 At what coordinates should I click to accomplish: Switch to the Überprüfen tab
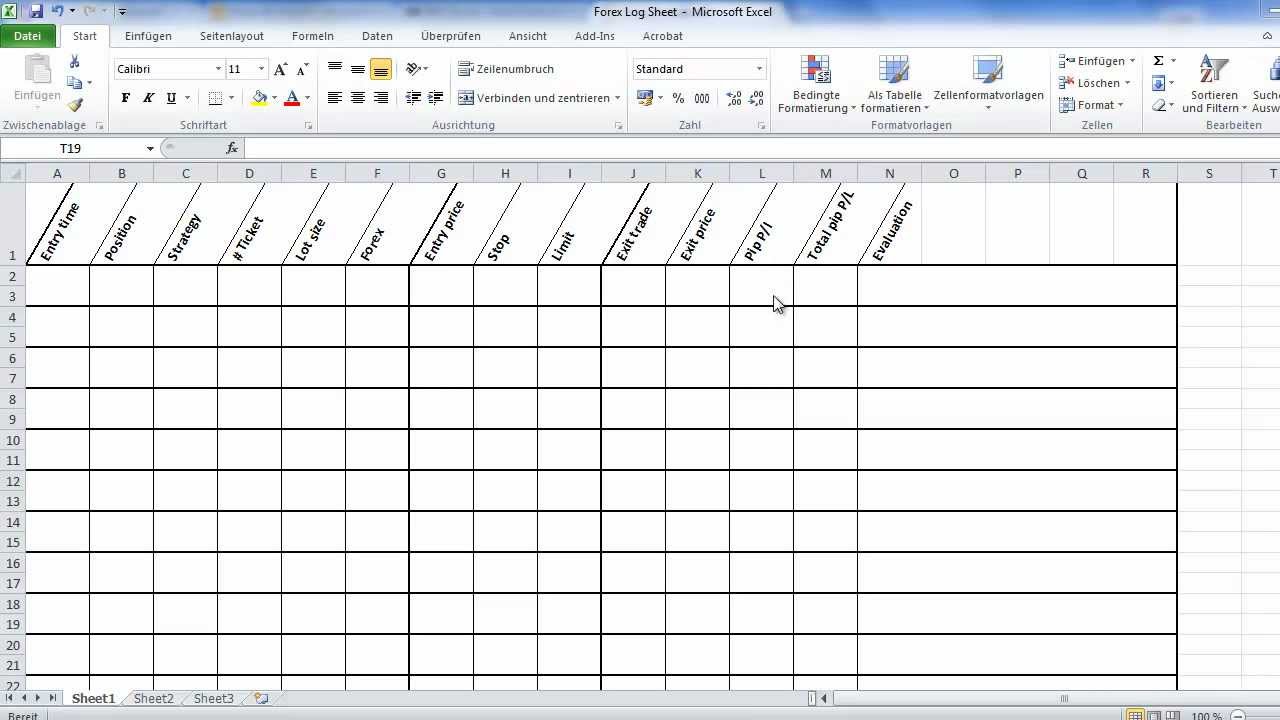[451, 36]
